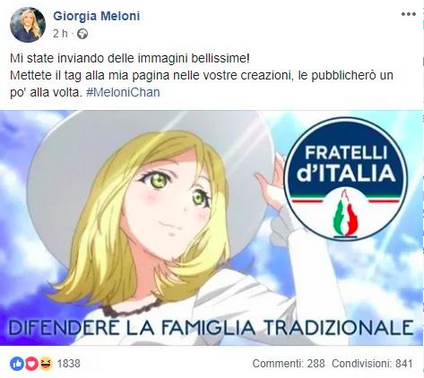Open the anime girl post image
This screenshot has height=378, width=424.
pyautogui.click(x=212, y=228)
